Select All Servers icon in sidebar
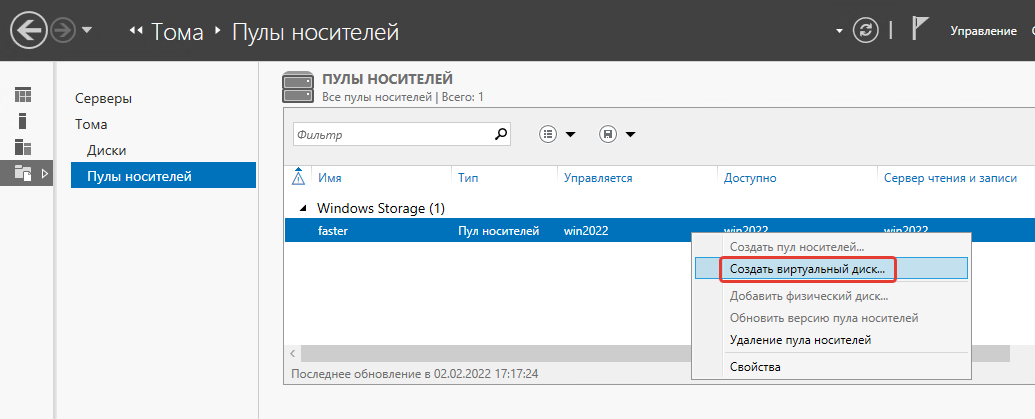Viewport: 1035px width, 419px height. point(23,147)
